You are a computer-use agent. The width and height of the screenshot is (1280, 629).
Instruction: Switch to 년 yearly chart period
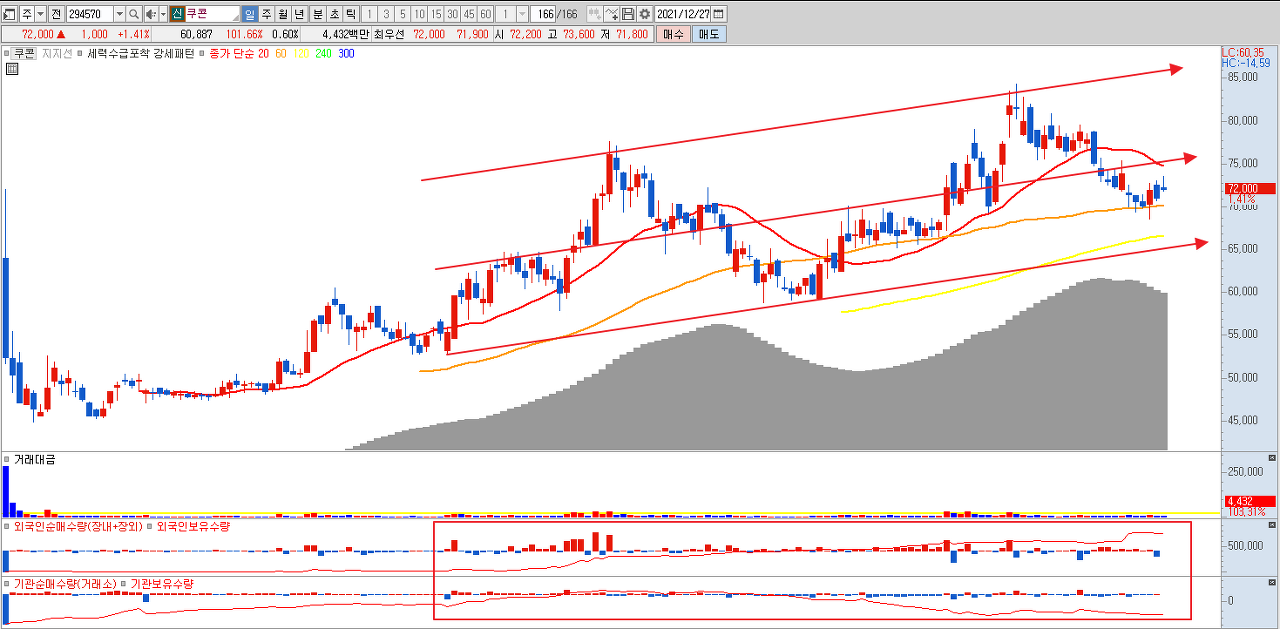click(x=299, y=14)
